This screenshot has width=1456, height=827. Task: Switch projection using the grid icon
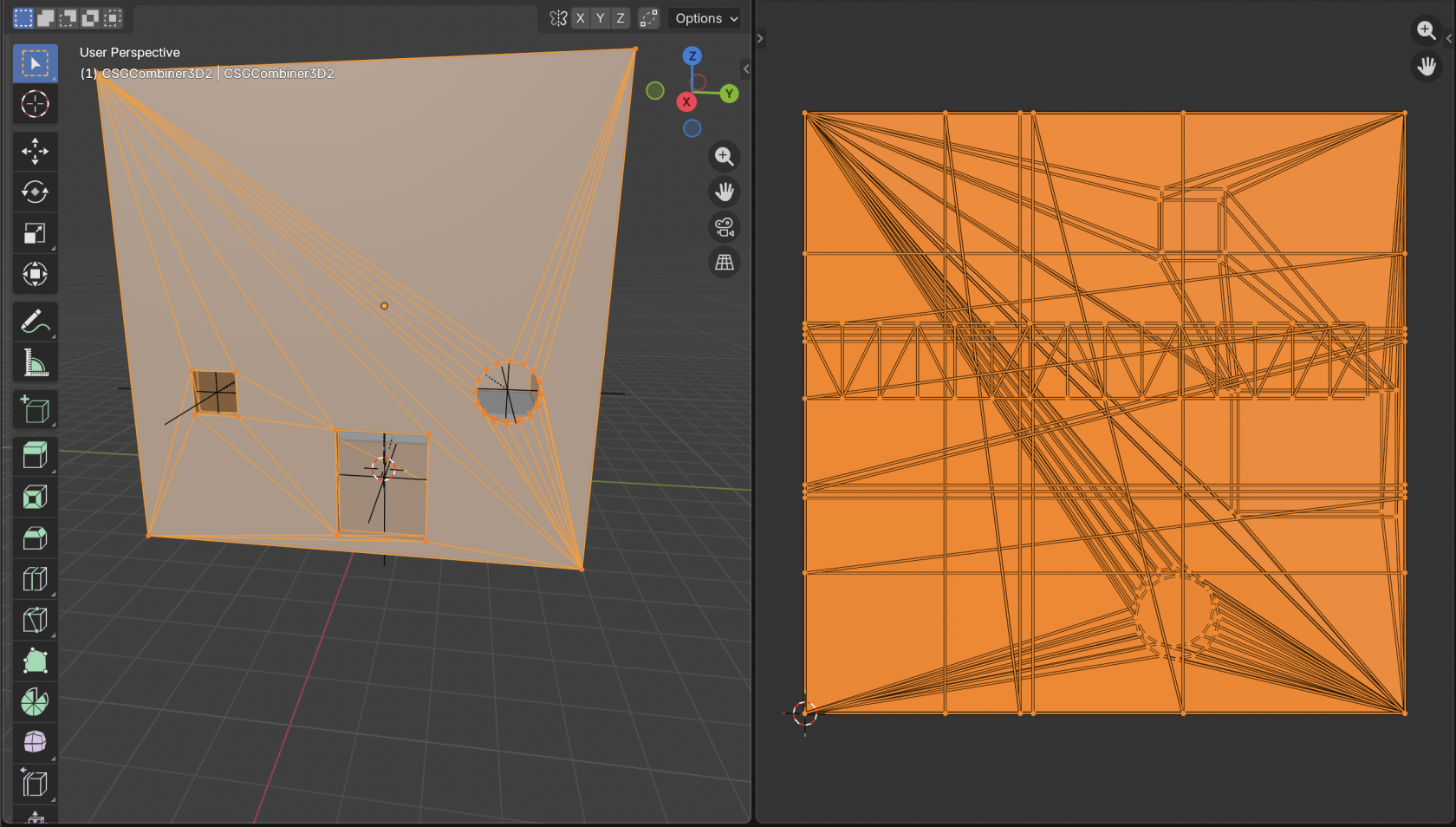point(725,262)
